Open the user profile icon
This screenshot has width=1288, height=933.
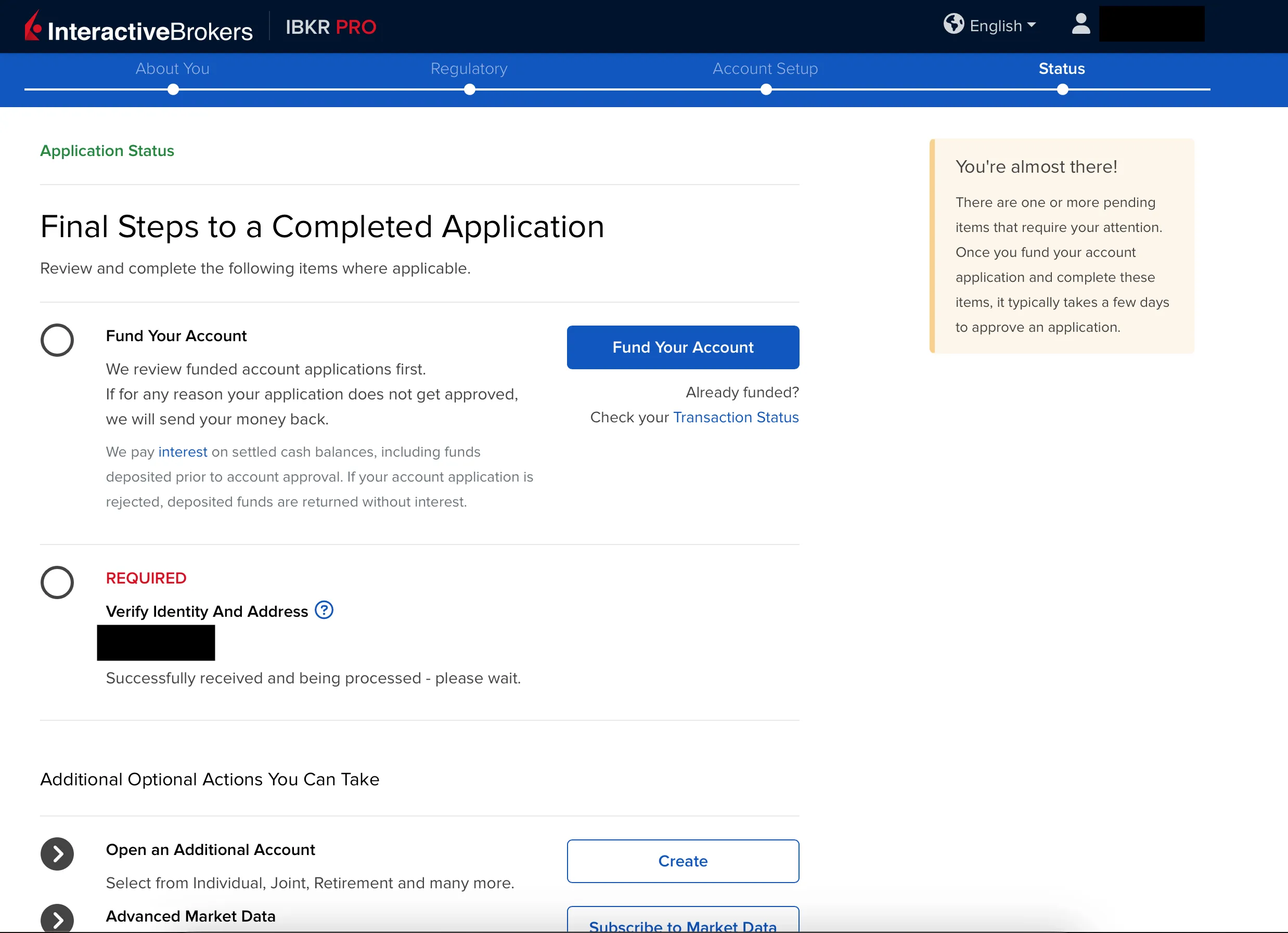tap(1081, 24)
